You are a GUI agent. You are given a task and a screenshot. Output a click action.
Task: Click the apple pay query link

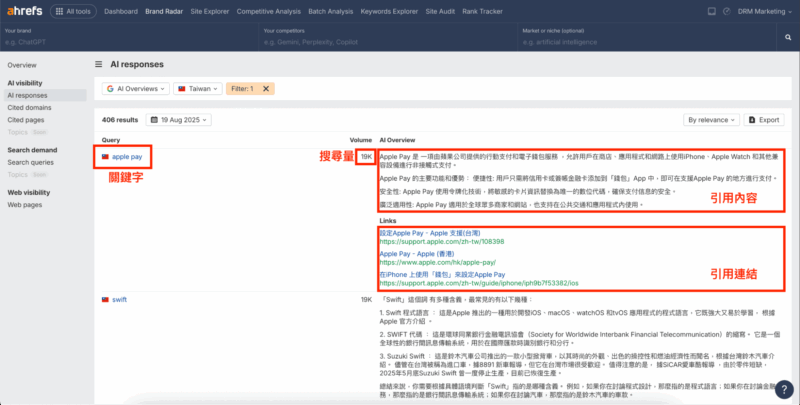click(x=127, y=157)
